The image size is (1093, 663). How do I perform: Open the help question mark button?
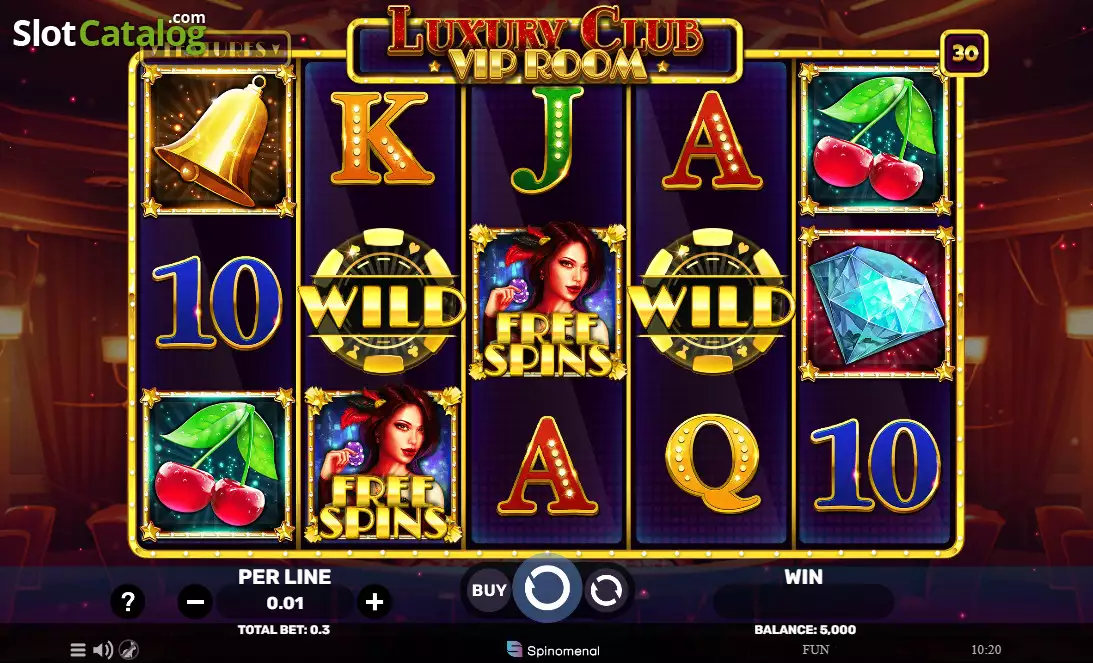(x=128, y=602)
